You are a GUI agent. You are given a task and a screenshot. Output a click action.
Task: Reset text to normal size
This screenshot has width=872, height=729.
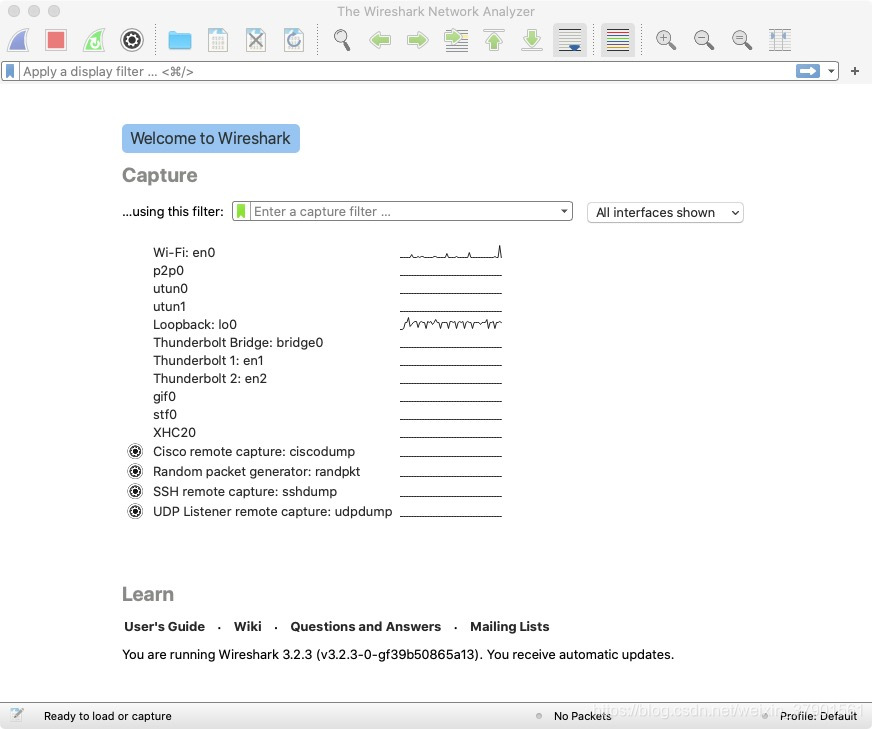point(741,40)
